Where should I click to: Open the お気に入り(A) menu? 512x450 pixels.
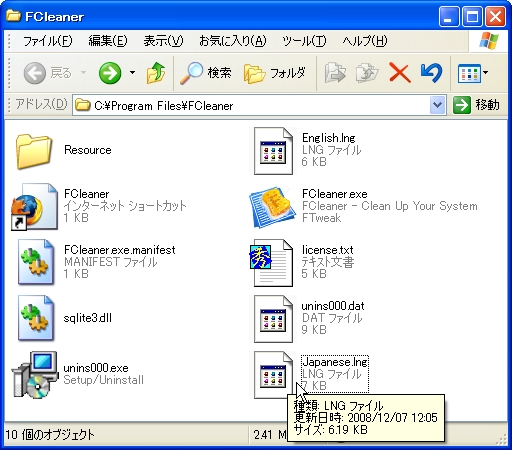(x=233, y=41)
